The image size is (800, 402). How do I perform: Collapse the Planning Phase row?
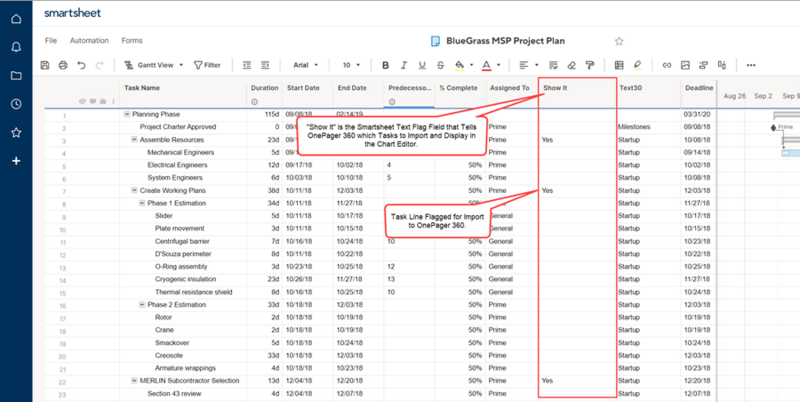pyautogui.click(x=127, y=114)
